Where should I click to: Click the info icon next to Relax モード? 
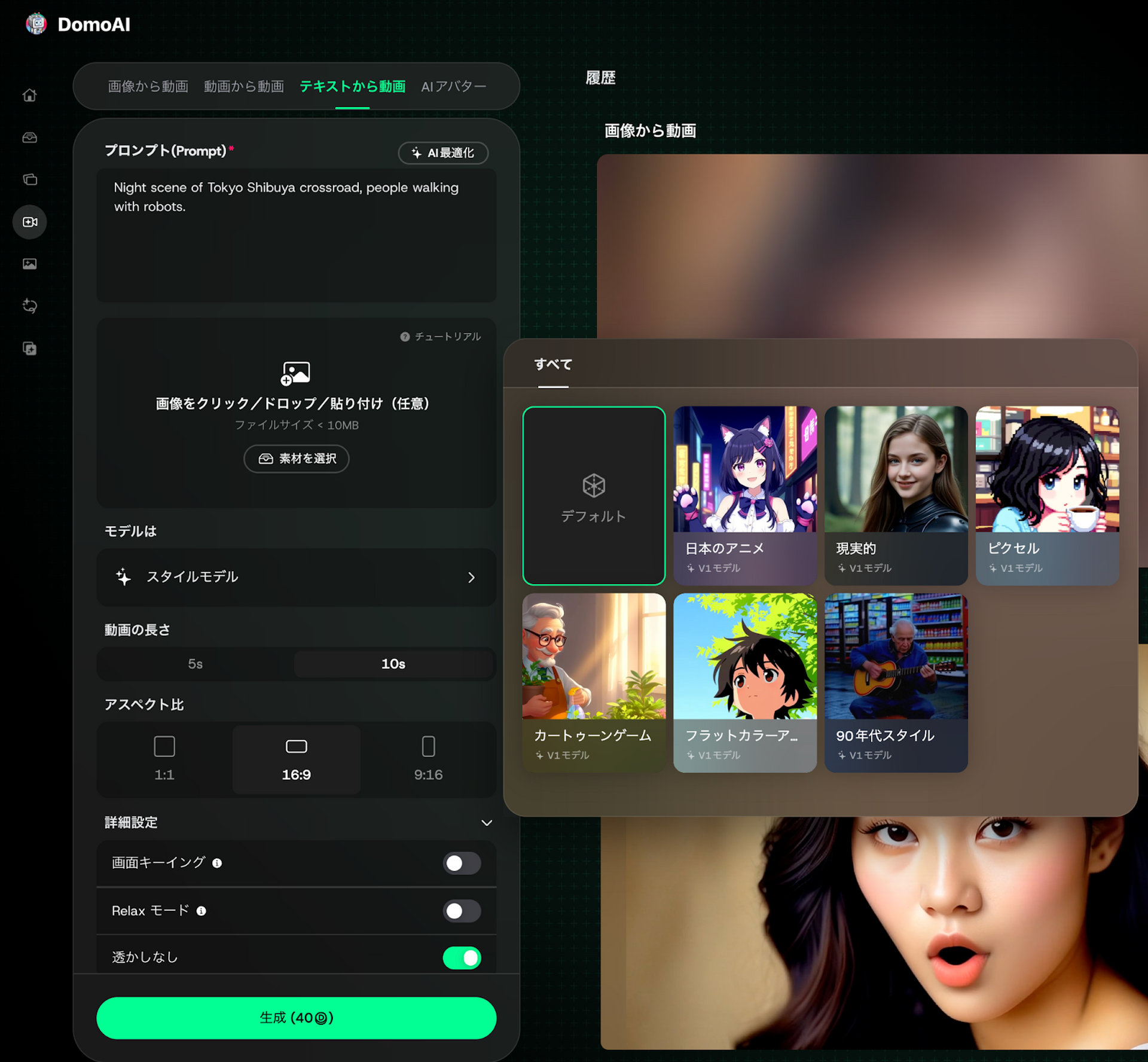click(x=201, y=911)
